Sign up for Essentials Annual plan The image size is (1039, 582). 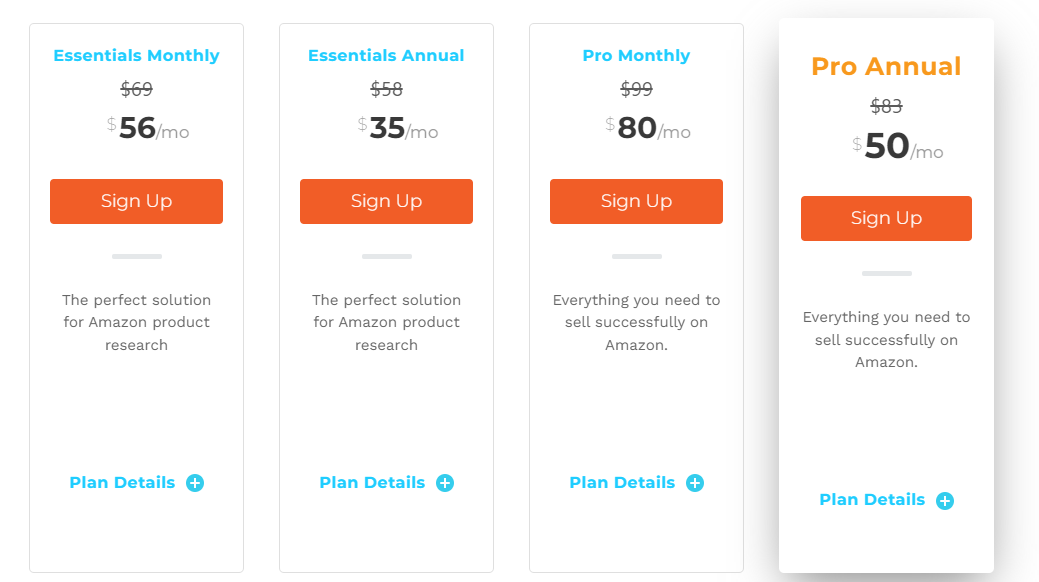(x=386, y=202)
